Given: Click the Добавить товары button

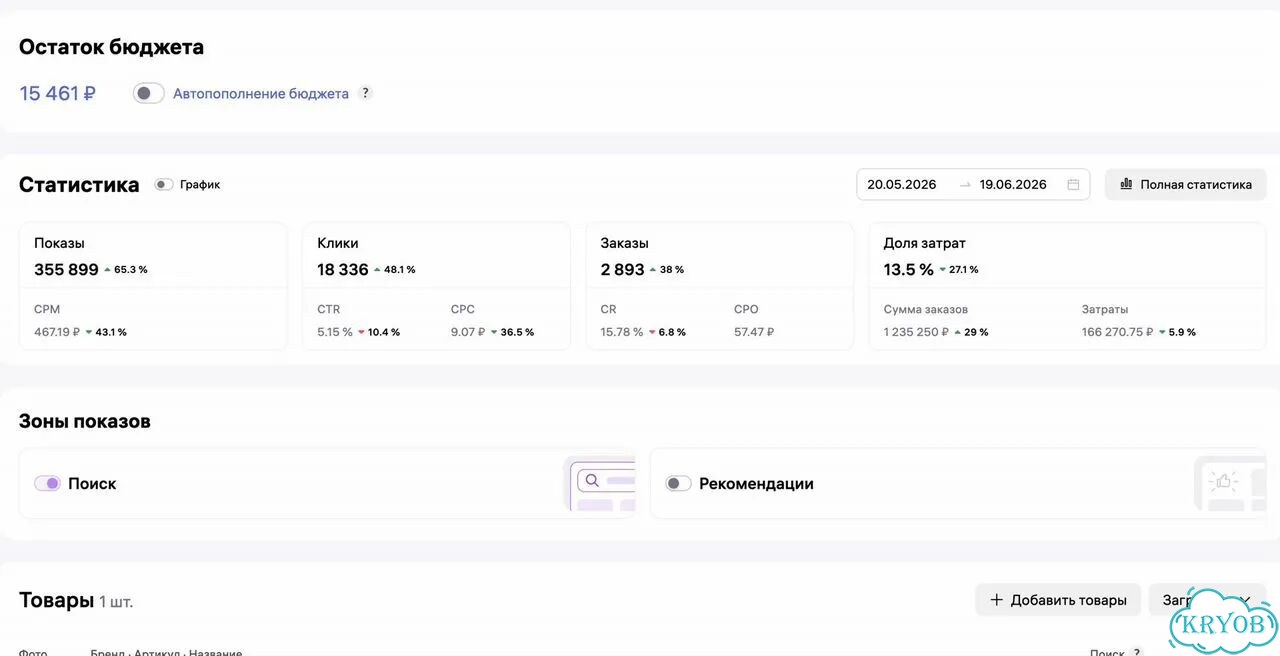Looking at the screenshot, I should 1058,600.
